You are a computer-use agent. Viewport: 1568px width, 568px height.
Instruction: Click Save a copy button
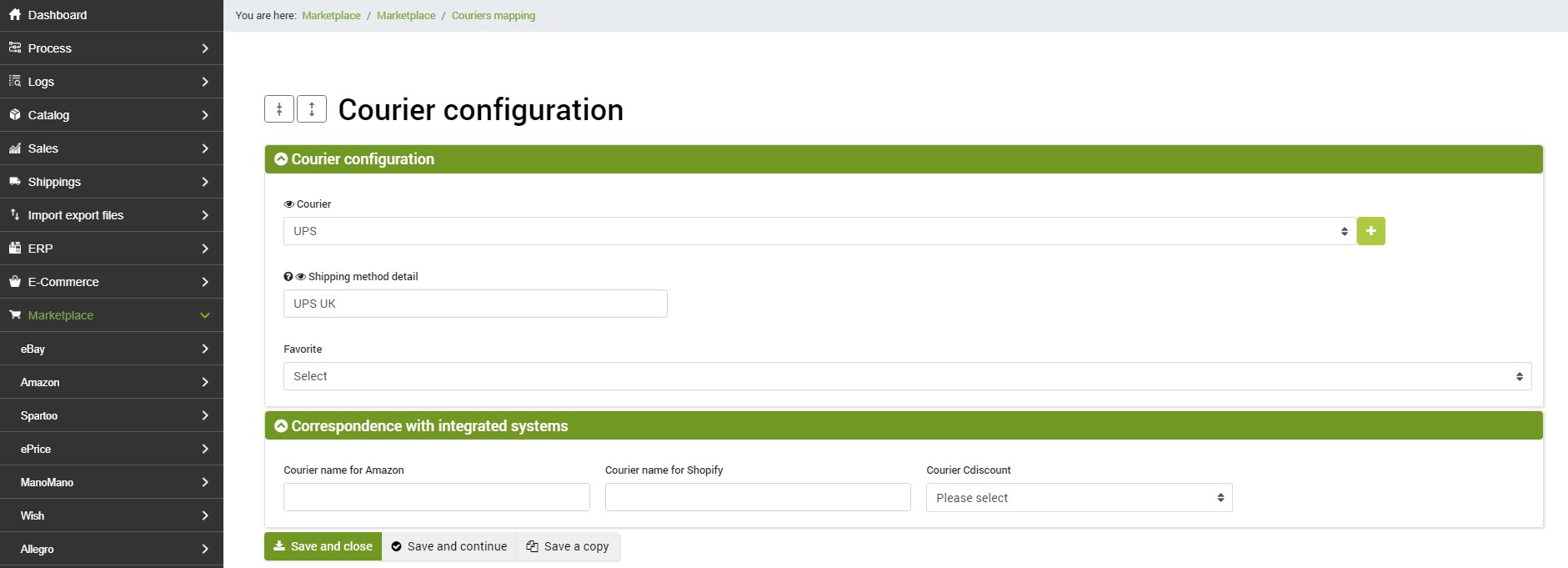569,546
